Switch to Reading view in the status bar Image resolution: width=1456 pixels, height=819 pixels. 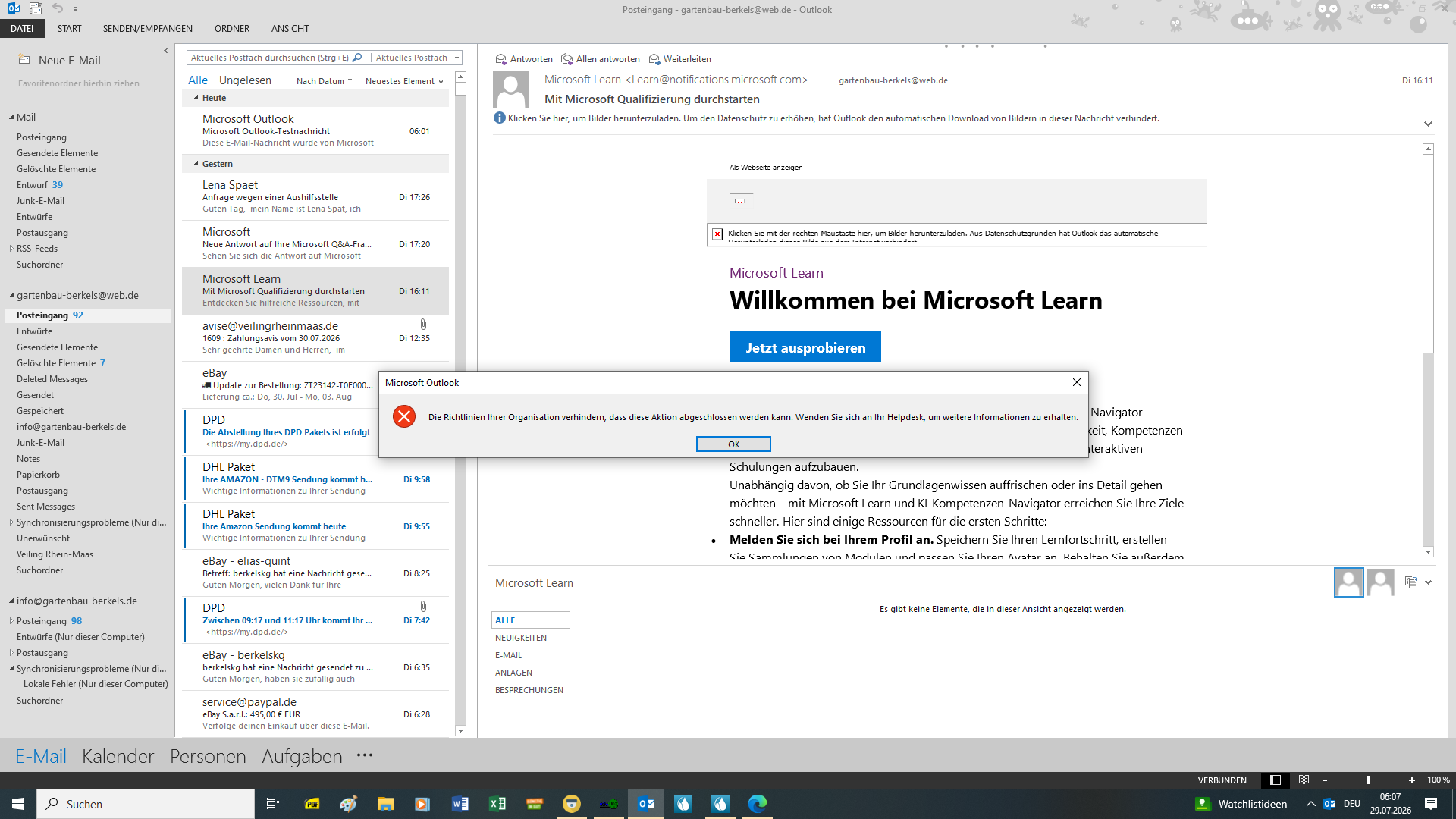(x=1304, y=780)
